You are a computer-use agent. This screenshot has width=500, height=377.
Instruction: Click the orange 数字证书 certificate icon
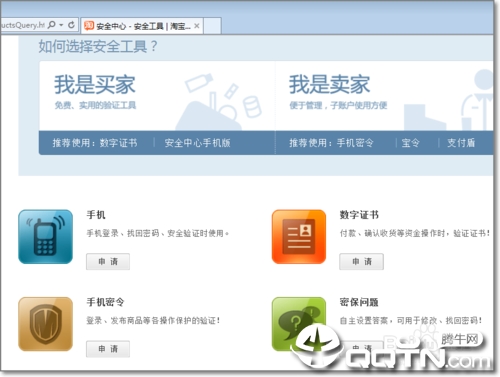click(299, 237)
